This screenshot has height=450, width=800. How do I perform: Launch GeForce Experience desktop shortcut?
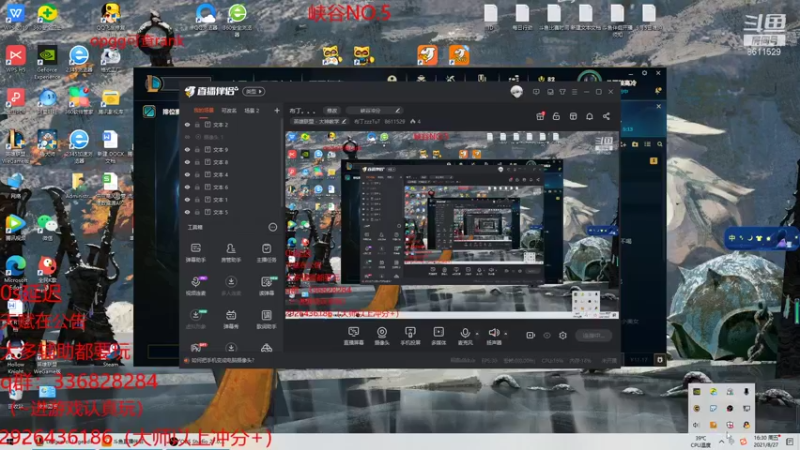click(x=47, y=62)
